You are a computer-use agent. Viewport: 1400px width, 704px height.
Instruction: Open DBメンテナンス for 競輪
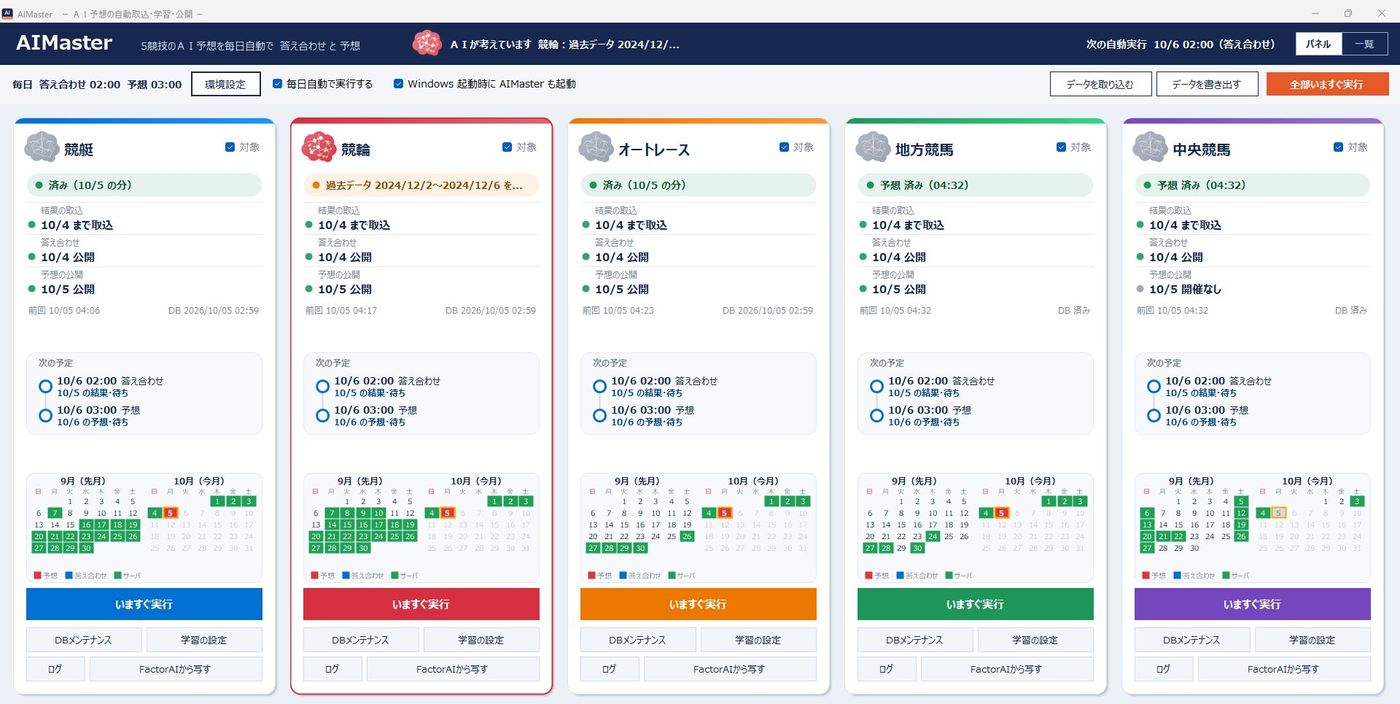tap(360, 640)
